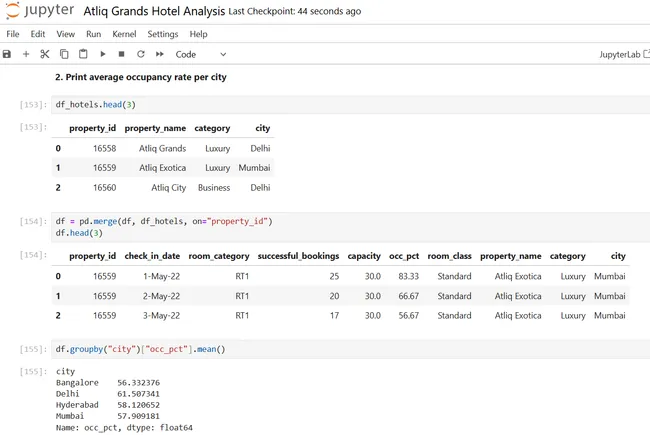Click the Mumbai 57.909181 output line
Screen dimensions: 650x435
tap(108, 416)
